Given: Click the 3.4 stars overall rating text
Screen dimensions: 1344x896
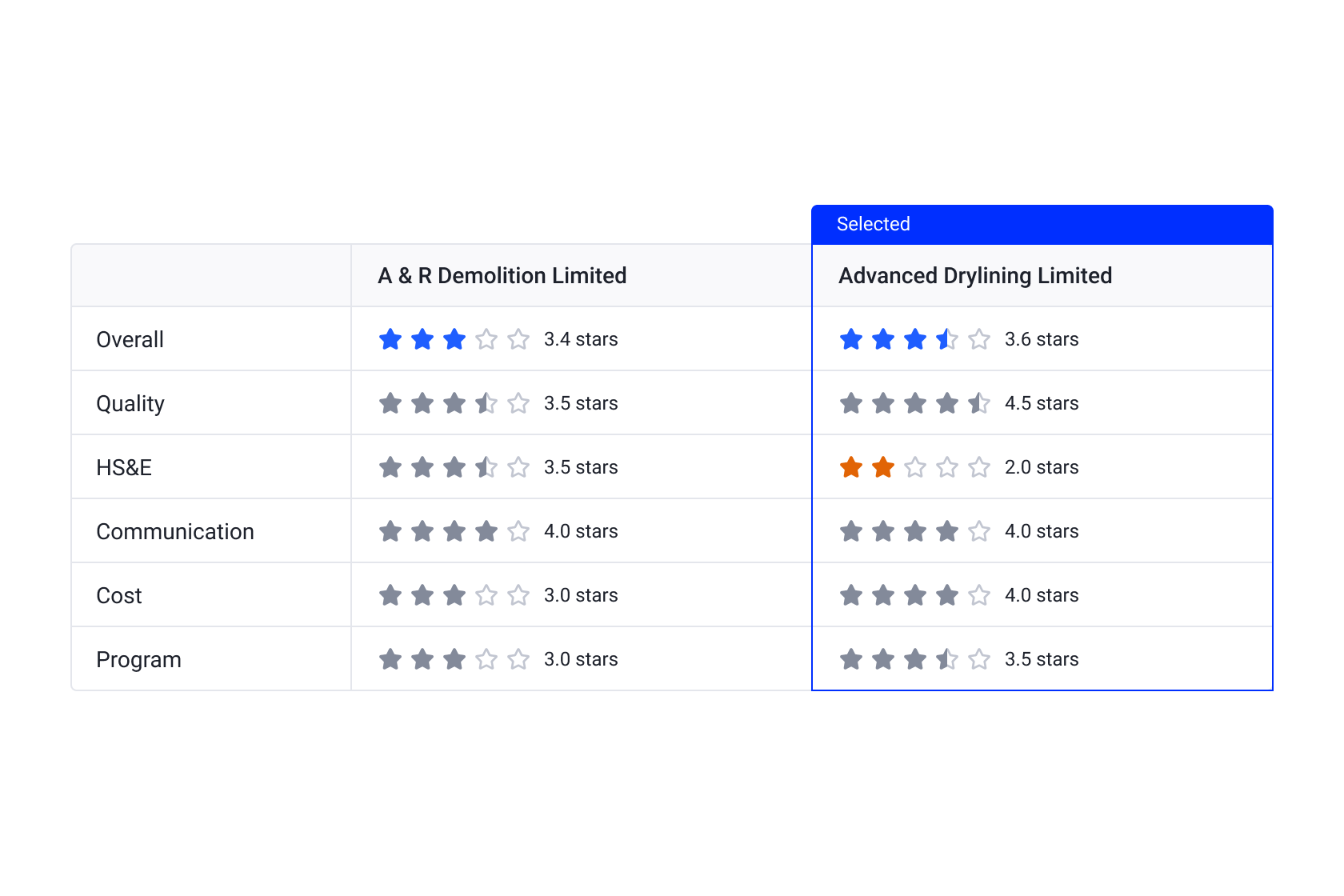Looking at the screenshot, I should [581, 339].
